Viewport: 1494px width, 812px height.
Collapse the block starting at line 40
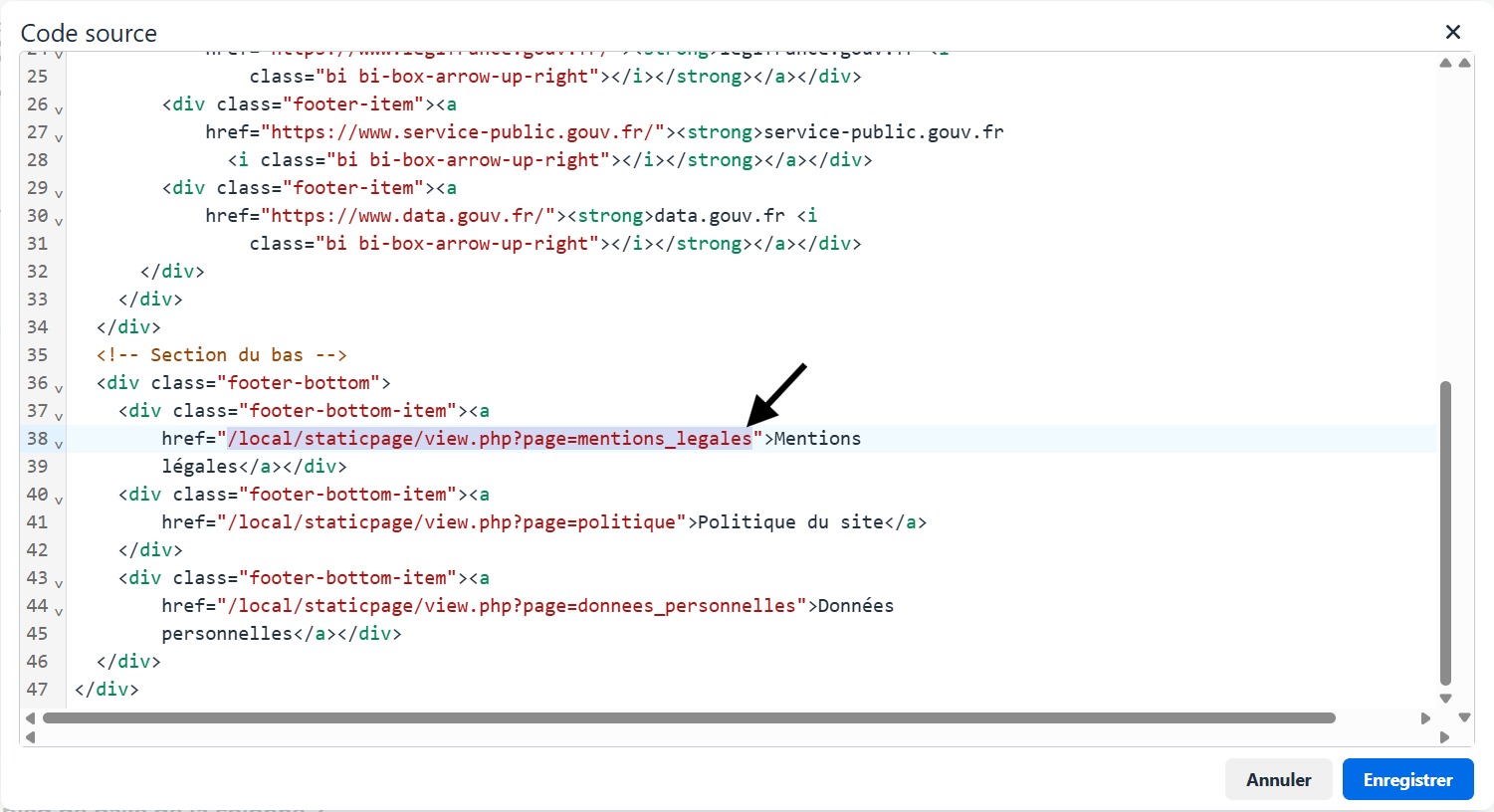[x=59, y=499]
